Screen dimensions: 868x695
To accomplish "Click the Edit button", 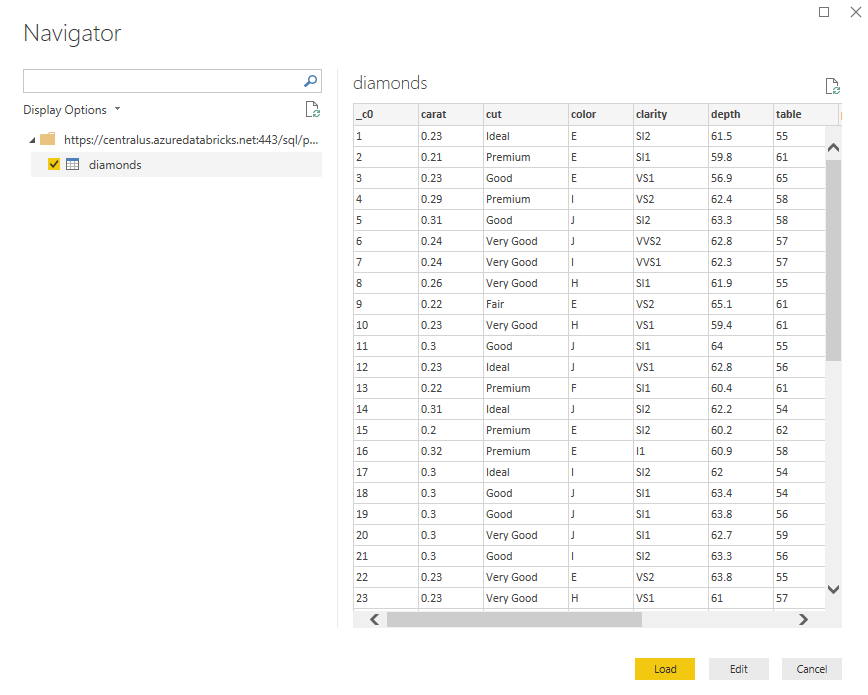I will [738, 669].
